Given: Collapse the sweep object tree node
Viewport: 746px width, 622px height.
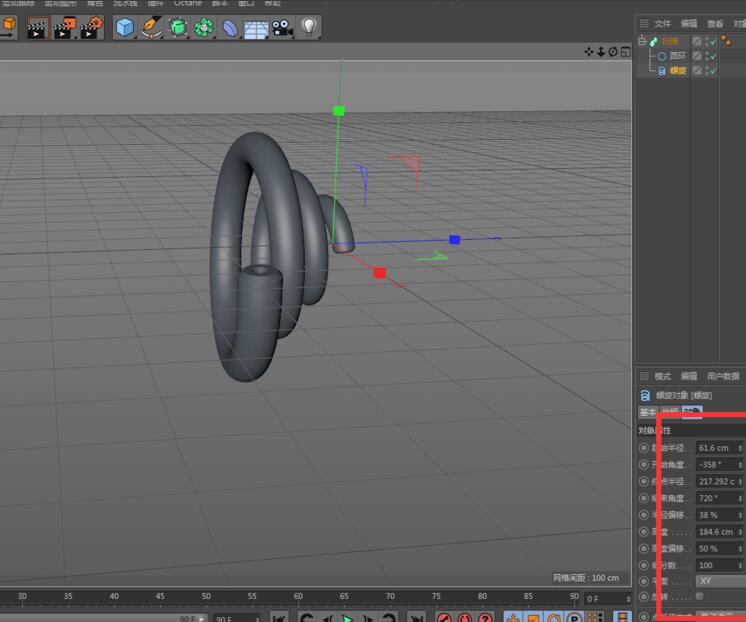Looking at the screenshot, I should pyautogui.click(x=640, y=41).
